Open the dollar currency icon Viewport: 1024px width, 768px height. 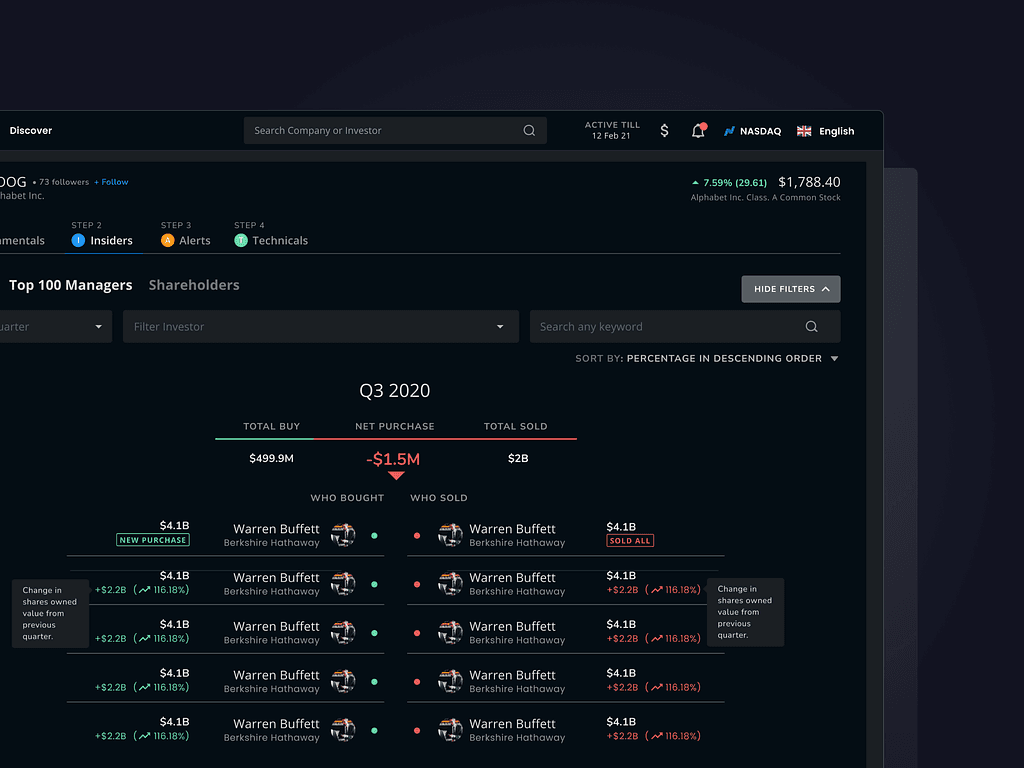(665, 131)
